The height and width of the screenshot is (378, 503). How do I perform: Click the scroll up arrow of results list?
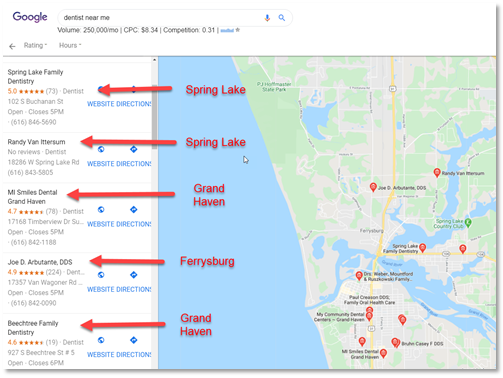tap(154, 60)
